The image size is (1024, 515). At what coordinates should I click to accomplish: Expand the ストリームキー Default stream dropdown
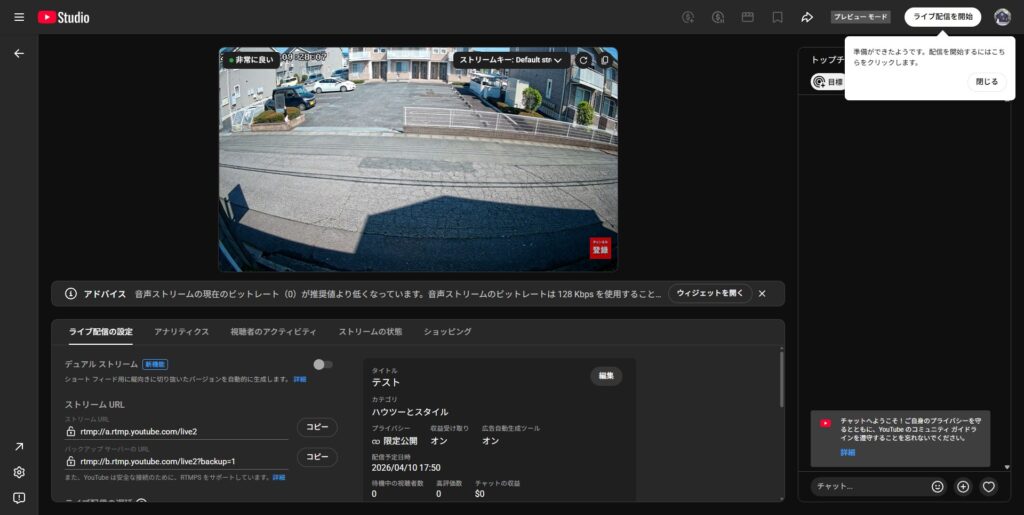click(x=511, y=60)
